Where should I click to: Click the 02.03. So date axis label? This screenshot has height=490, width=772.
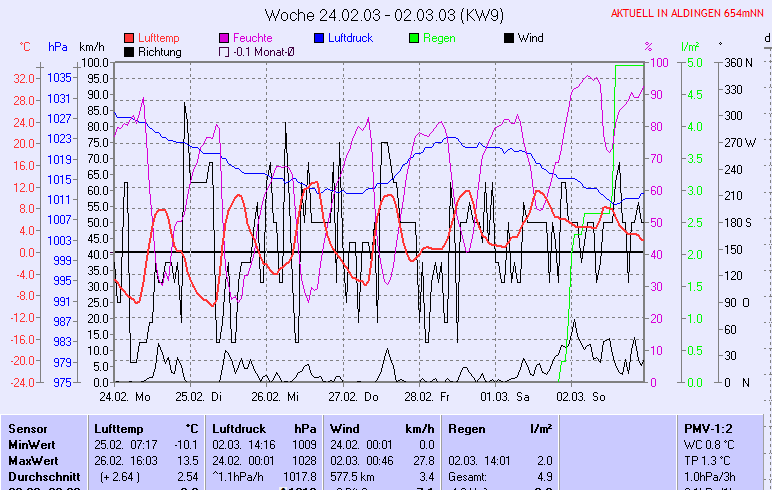(585, 397)
